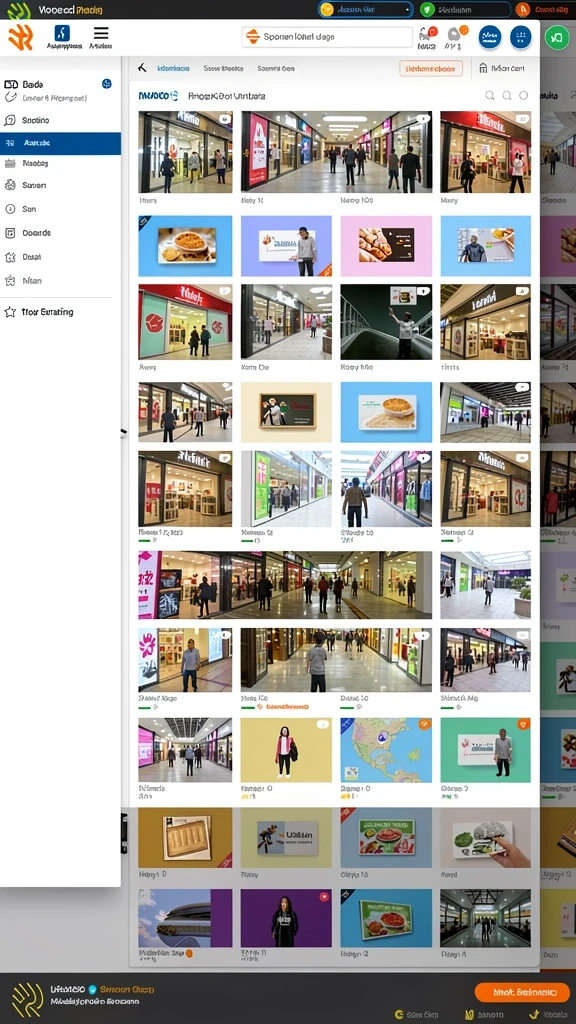Viewport: 576px width, 1024px height.
Task: Expand the search field with the orange icon
Action: point(327,37)
